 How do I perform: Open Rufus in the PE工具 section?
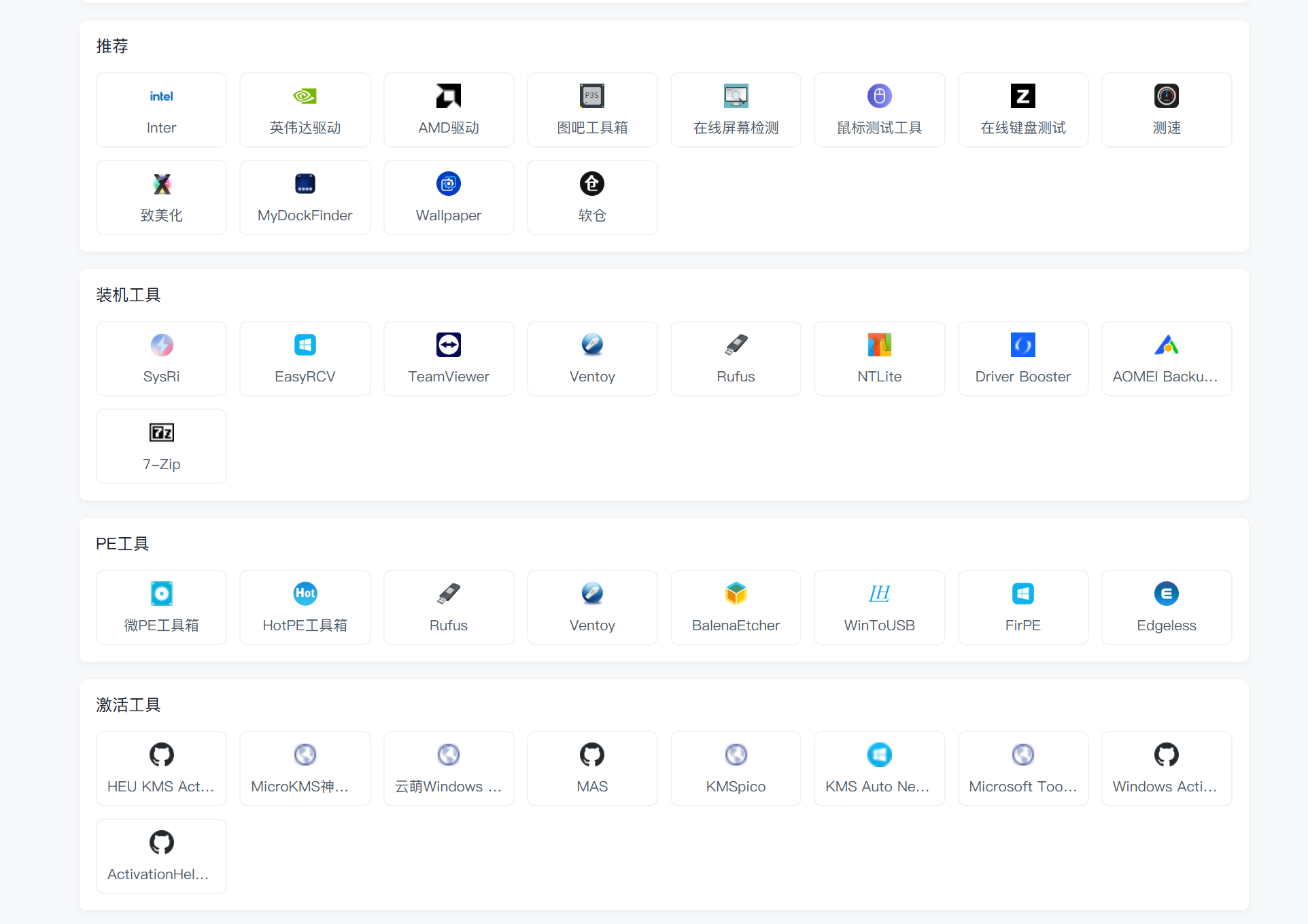point(449,607)
